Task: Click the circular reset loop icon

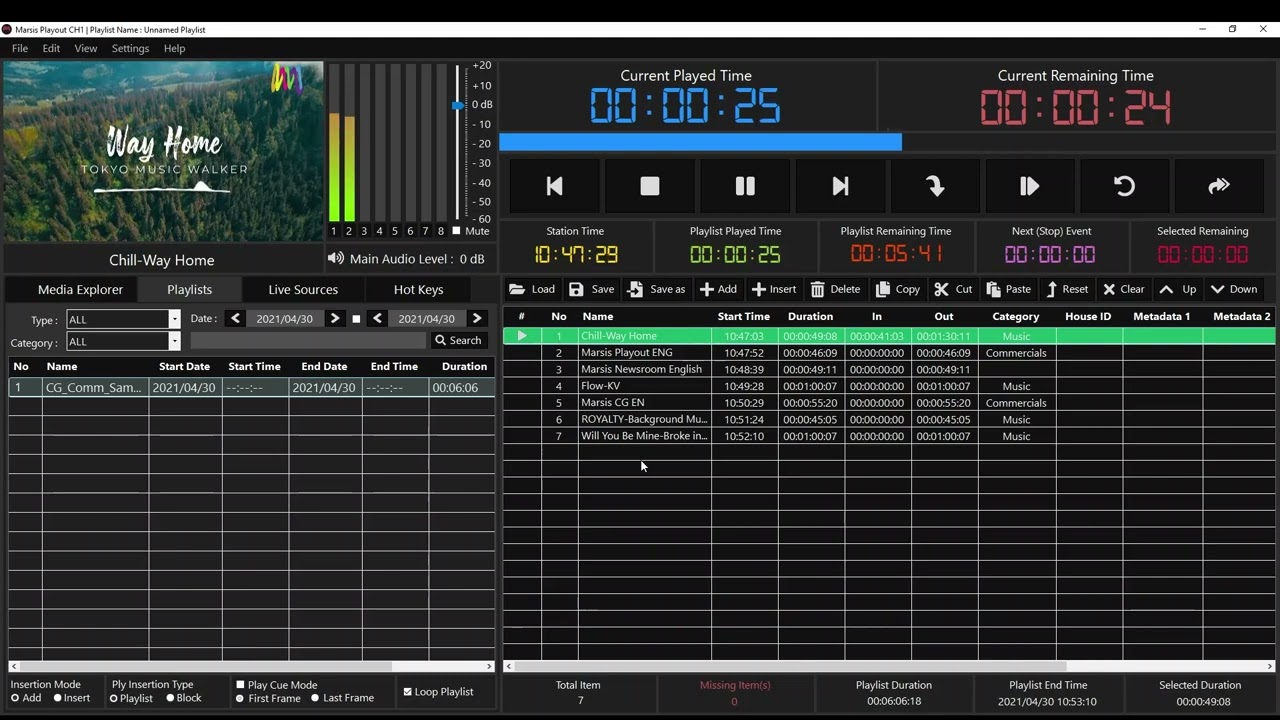Action: [x=1124, y=186]
